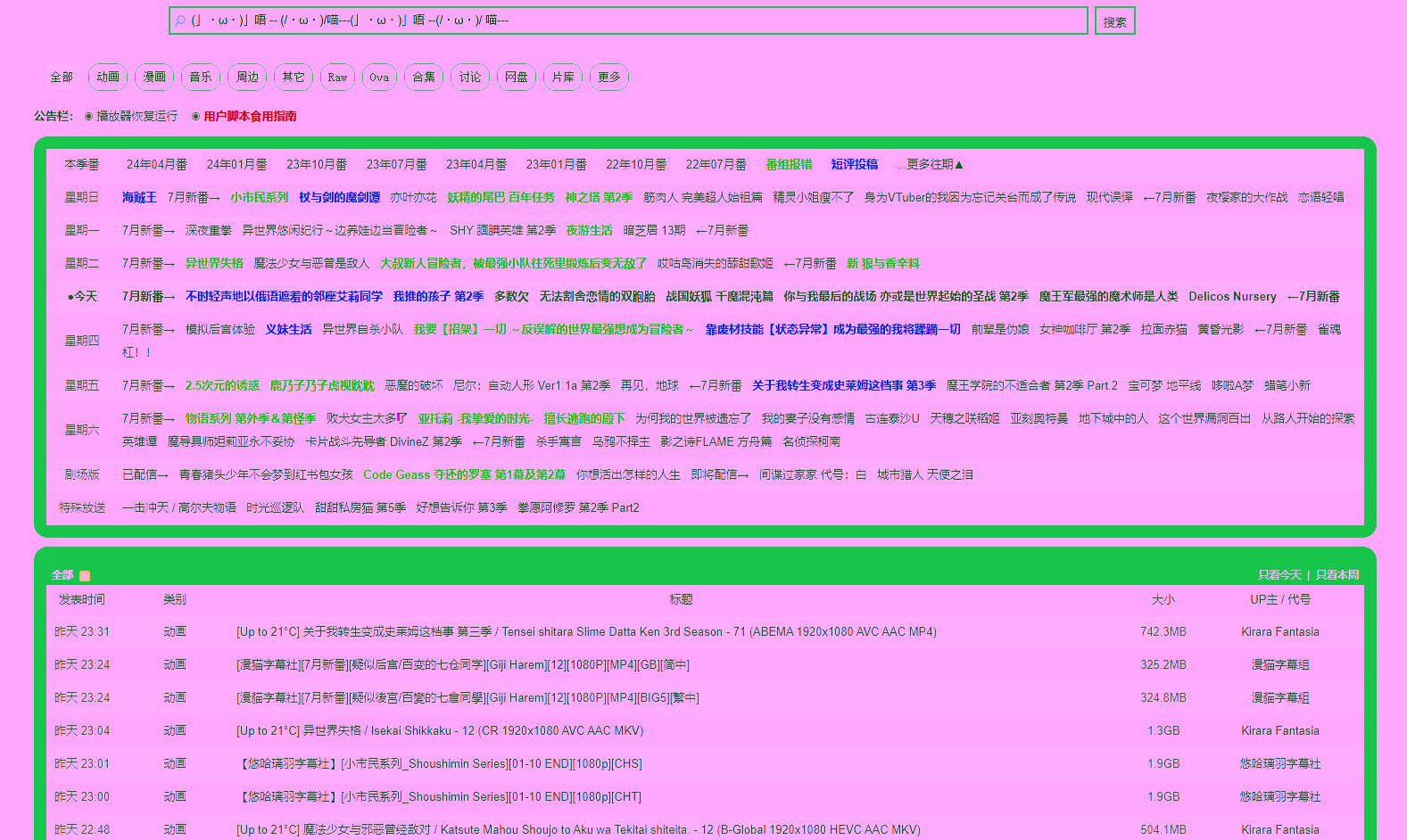Open the 夜游生活 show link
This screenshot has height=840, width=1407.
590,231
